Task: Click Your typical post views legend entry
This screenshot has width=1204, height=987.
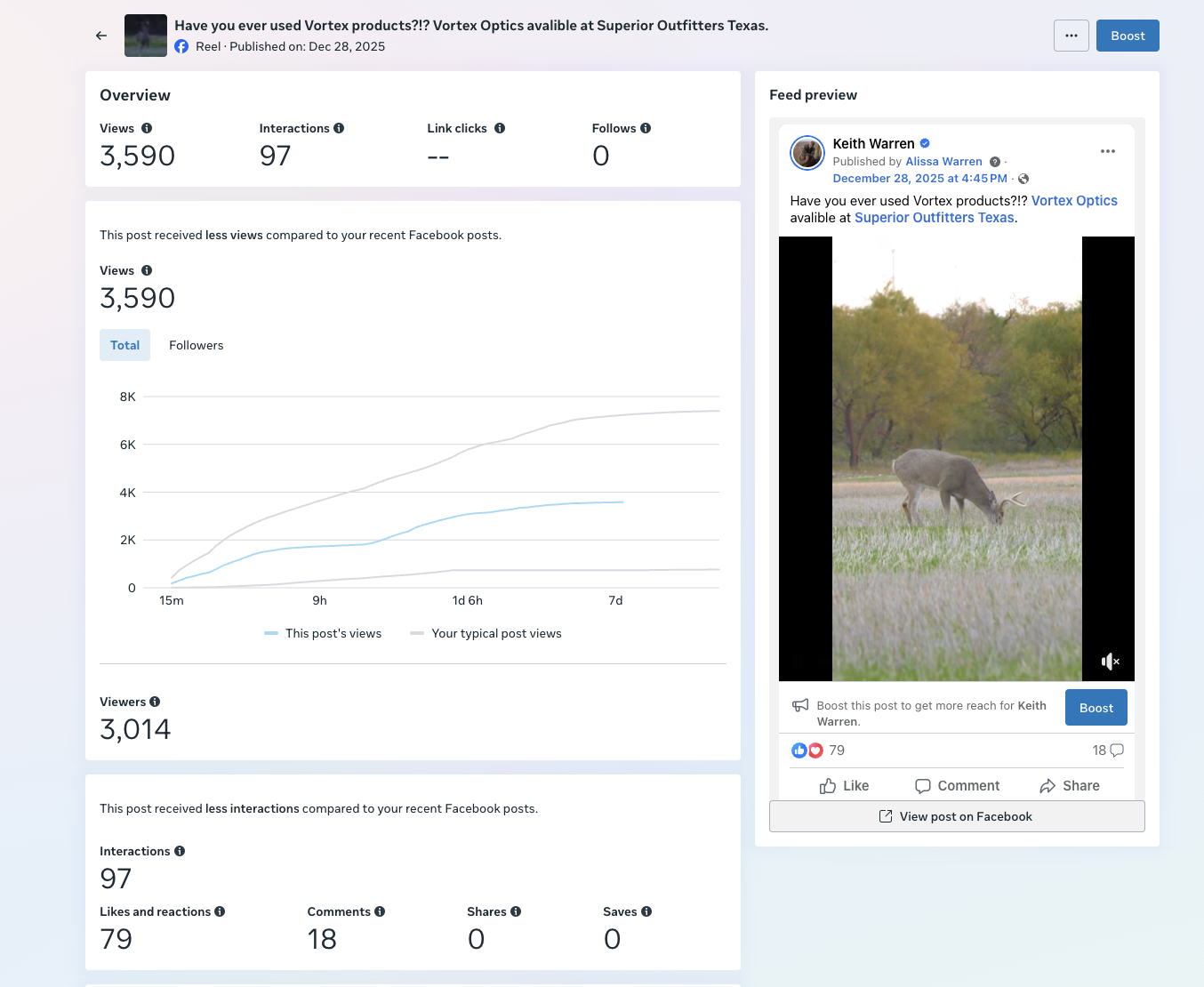Action: [486, 633]
